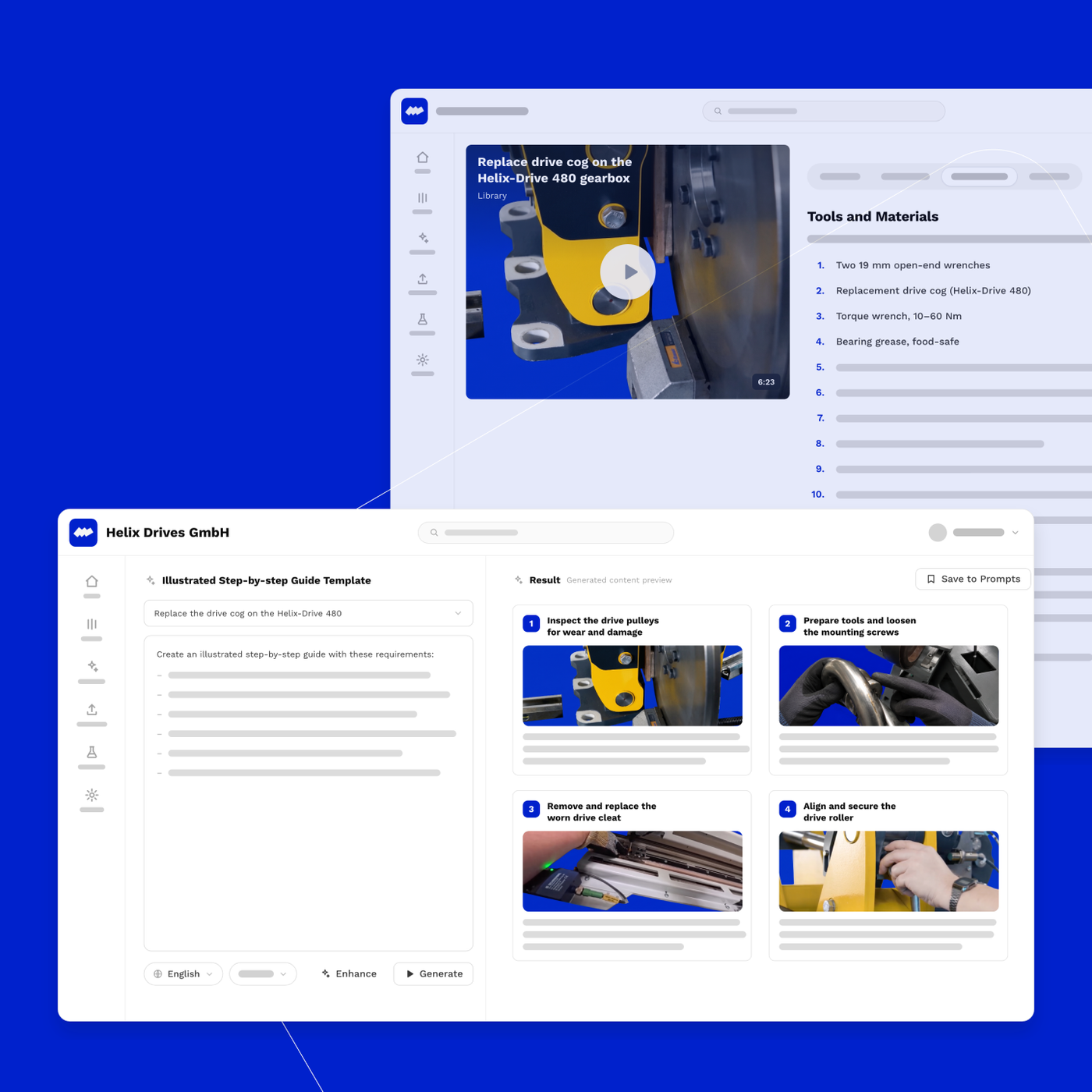Viewport: 1092px width, 1092px height.
Task: Open step 2 image 'Prepare tools and loosen'
Action: tap(888, 686)
